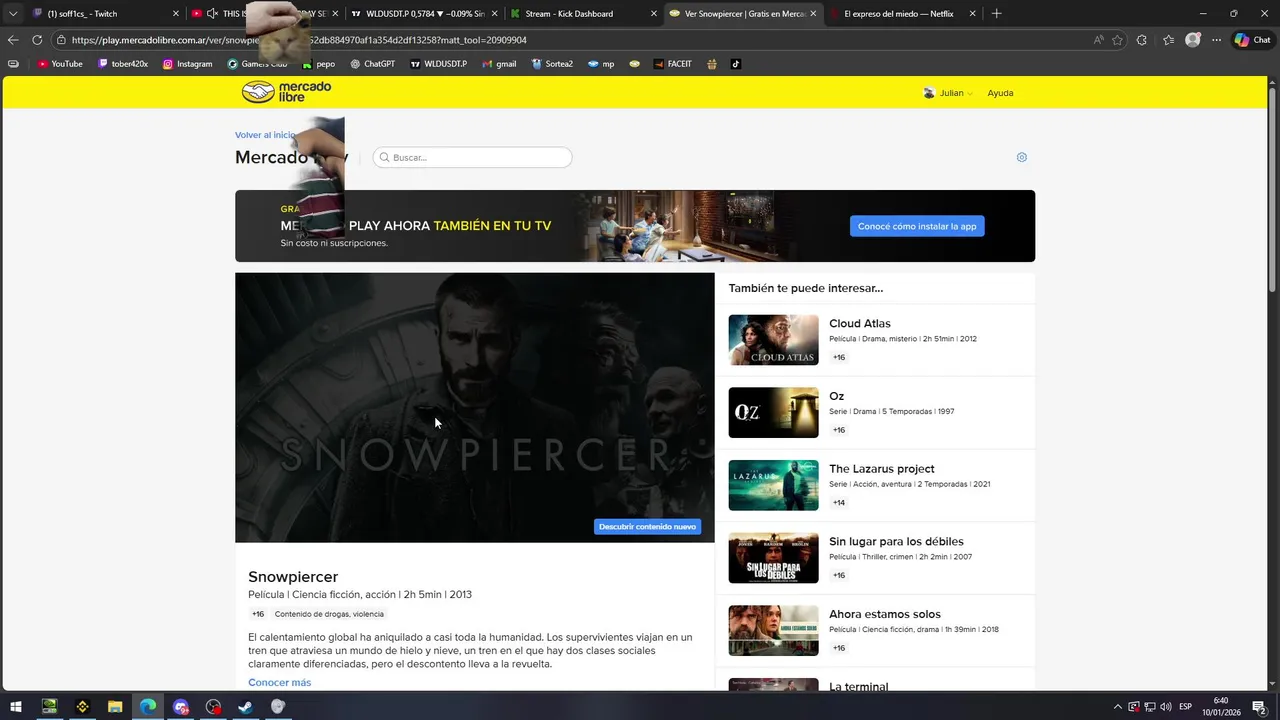Open Ahora estamos solos title
This screenshot has height=720, width=1280.
pyautogui.click(x=885, y=614)
